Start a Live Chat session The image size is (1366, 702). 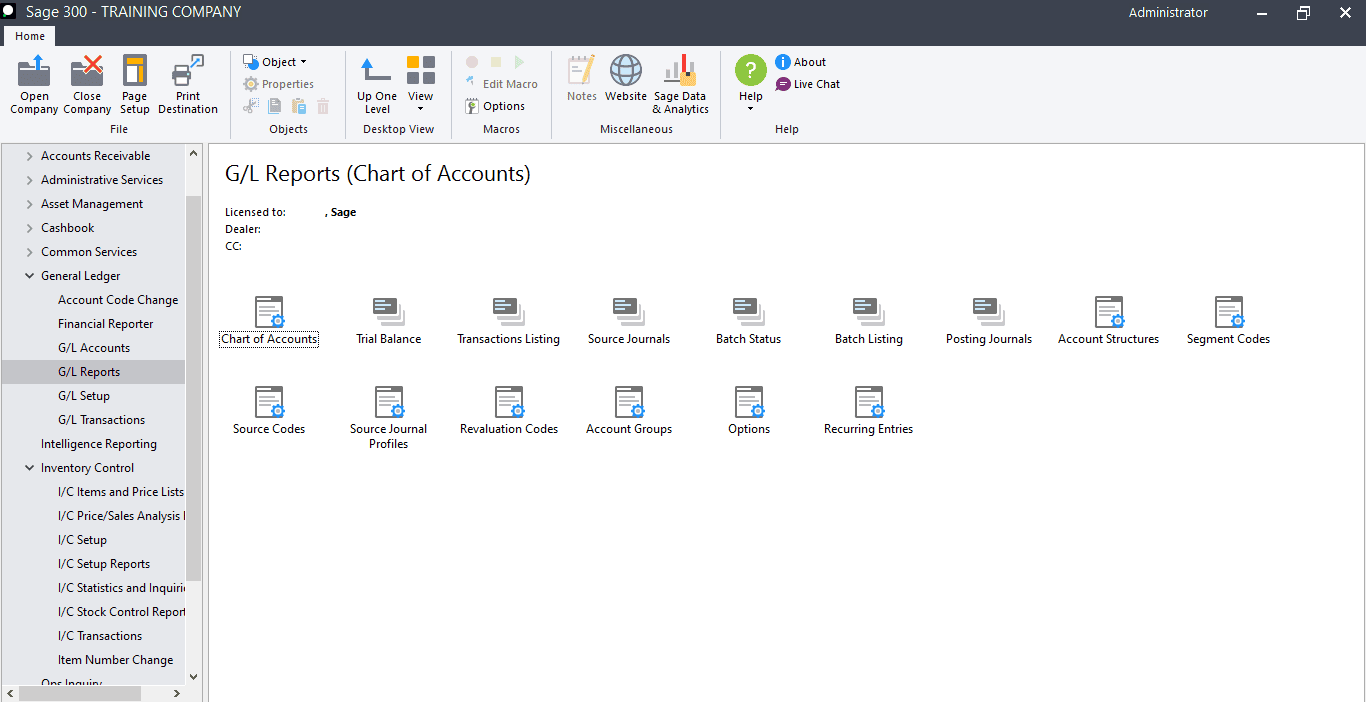pyautogui.click(x=808, y=84)
